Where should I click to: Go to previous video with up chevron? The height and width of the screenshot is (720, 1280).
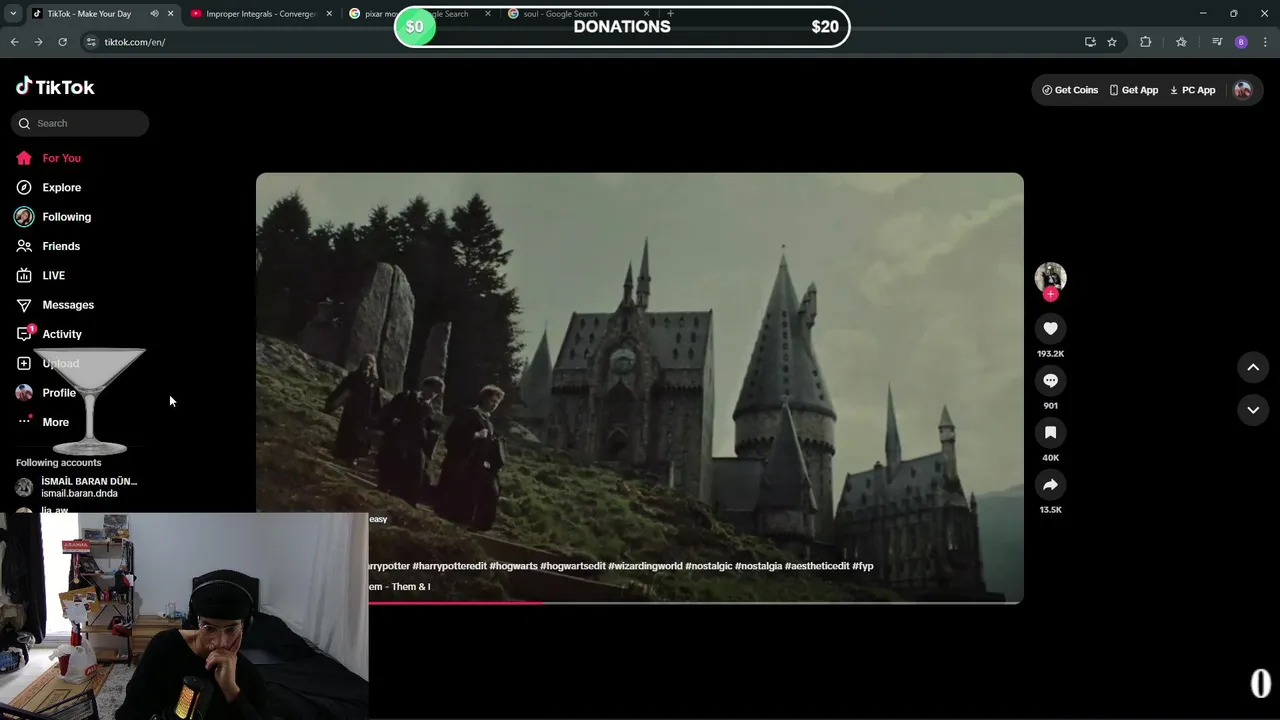click(1253, 367)
